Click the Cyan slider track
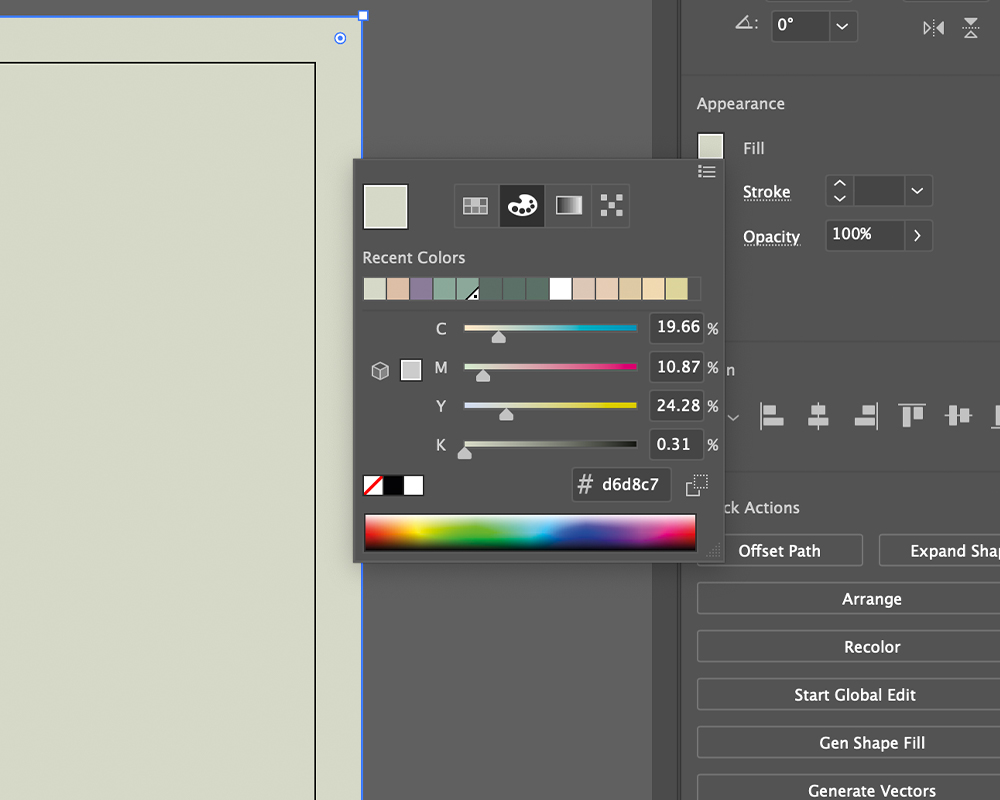1000x800 pixels. (550, 328)
